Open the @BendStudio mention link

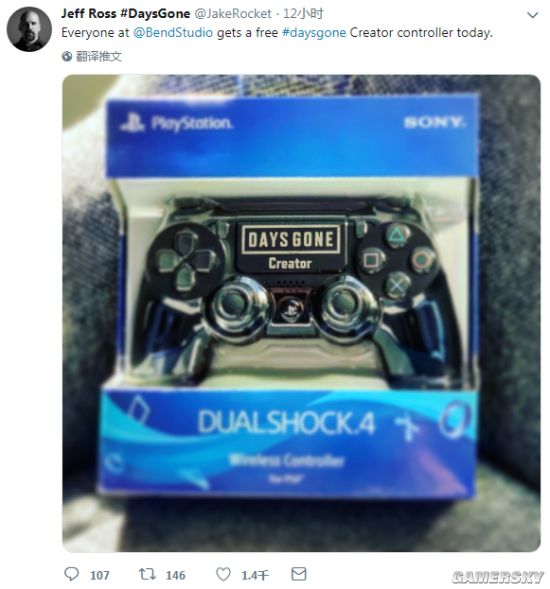pos(173,33)
